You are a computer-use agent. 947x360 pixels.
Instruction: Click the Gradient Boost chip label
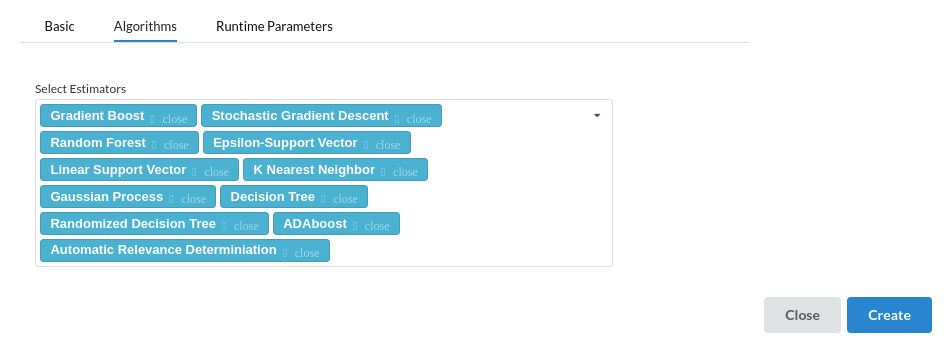click(97, 115)
